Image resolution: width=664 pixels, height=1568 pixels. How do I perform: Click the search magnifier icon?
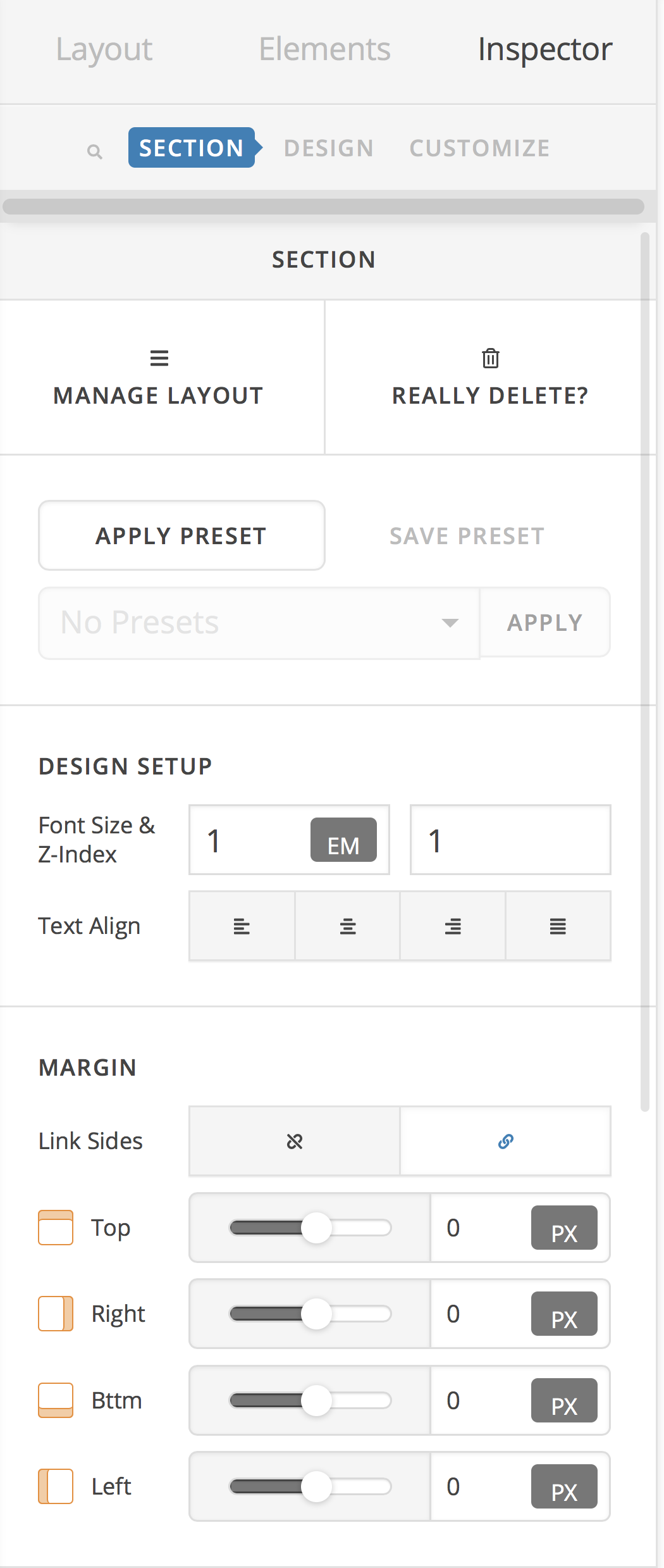click(94, 151)
